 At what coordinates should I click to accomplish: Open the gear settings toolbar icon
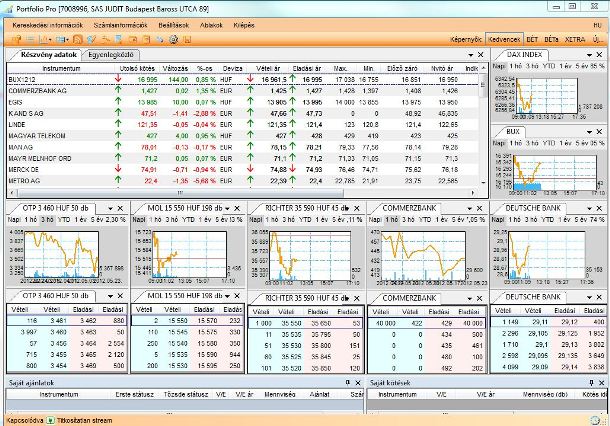pos(174,39)
